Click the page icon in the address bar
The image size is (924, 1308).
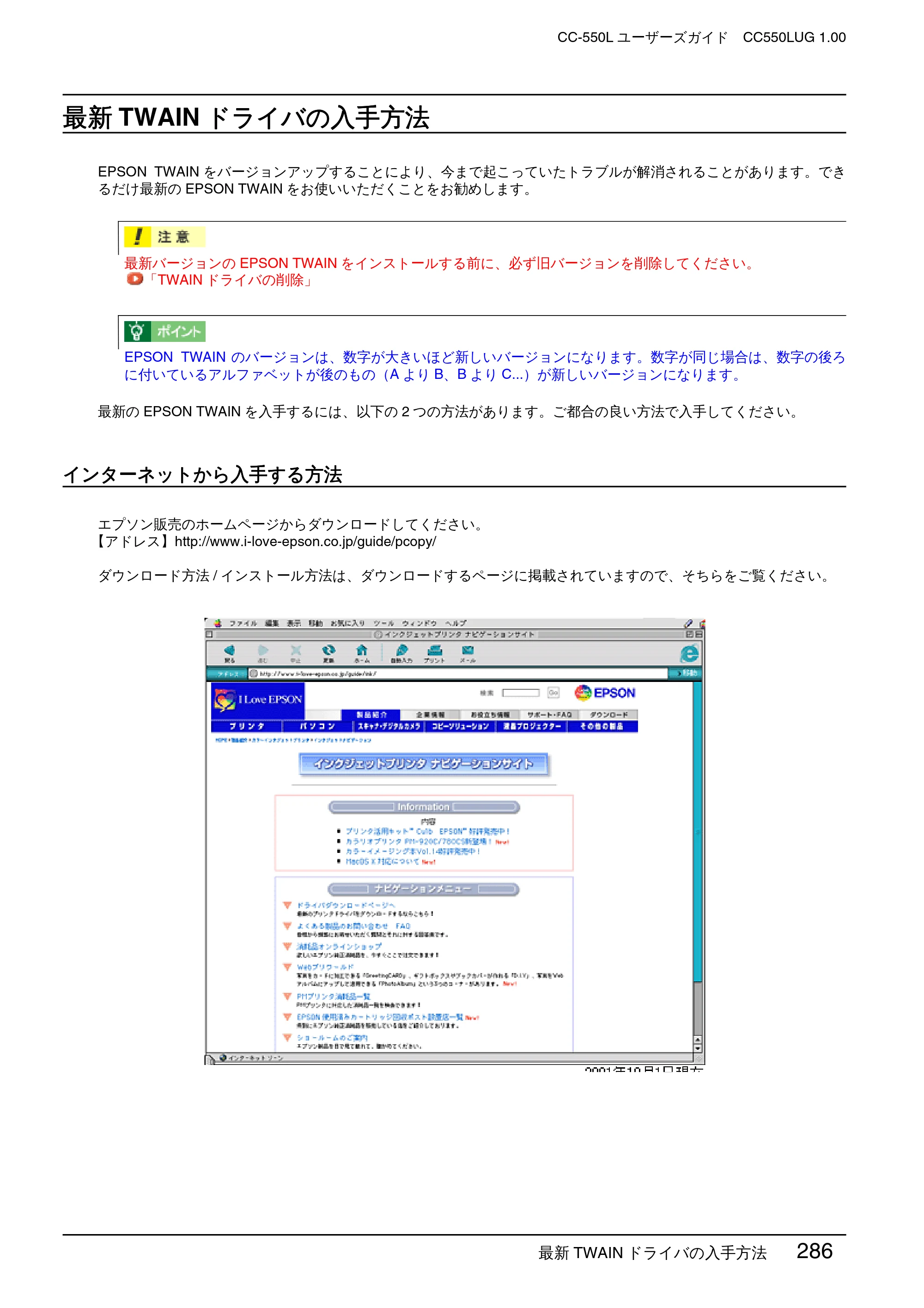254,673
